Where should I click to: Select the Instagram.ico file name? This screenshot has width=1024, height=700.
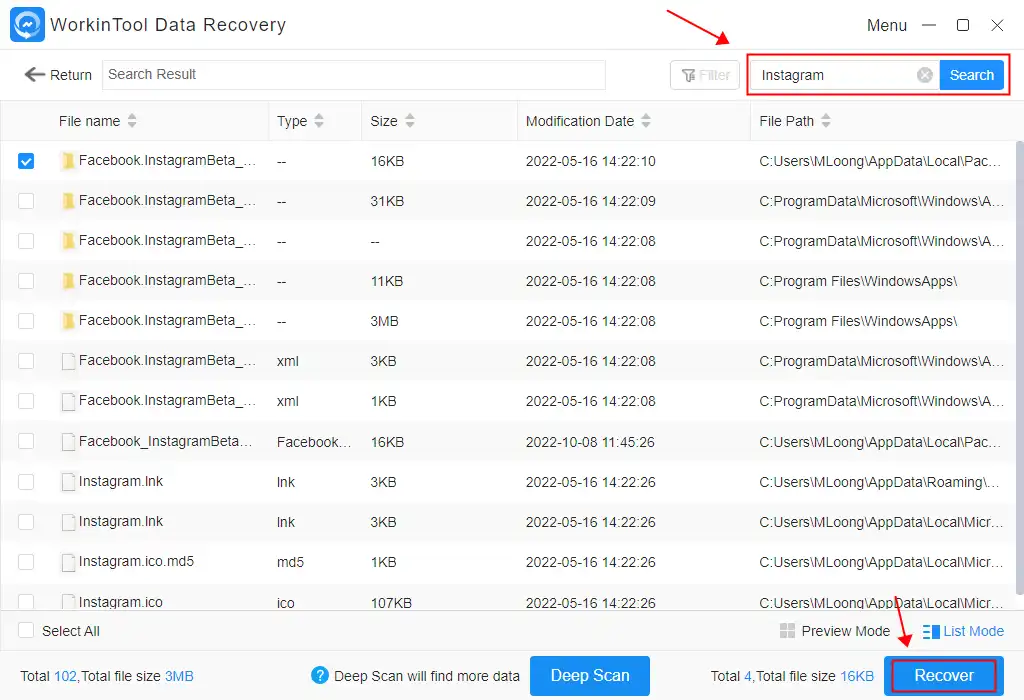(x=121, y=602)
